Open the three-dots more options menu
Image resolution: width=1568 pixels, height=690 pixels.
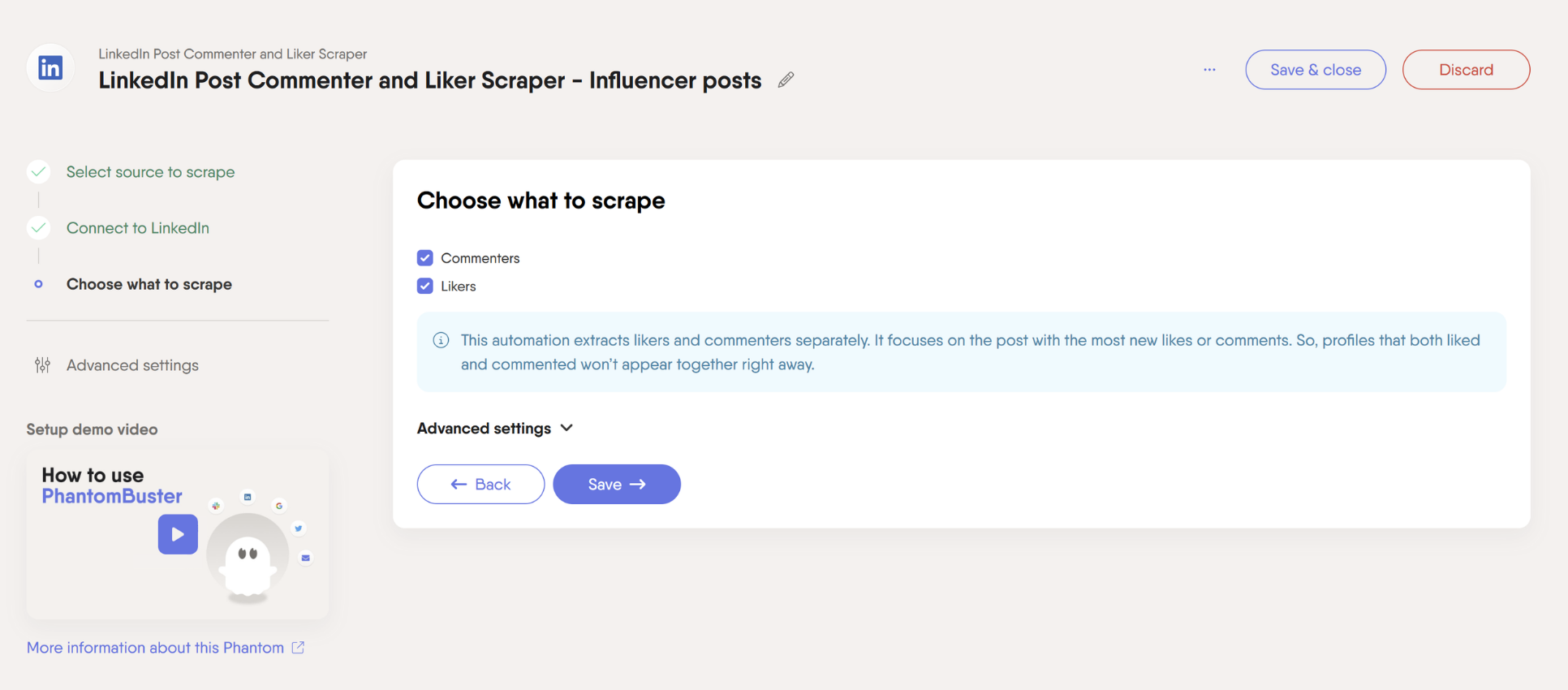click(x=1209, y=70)
